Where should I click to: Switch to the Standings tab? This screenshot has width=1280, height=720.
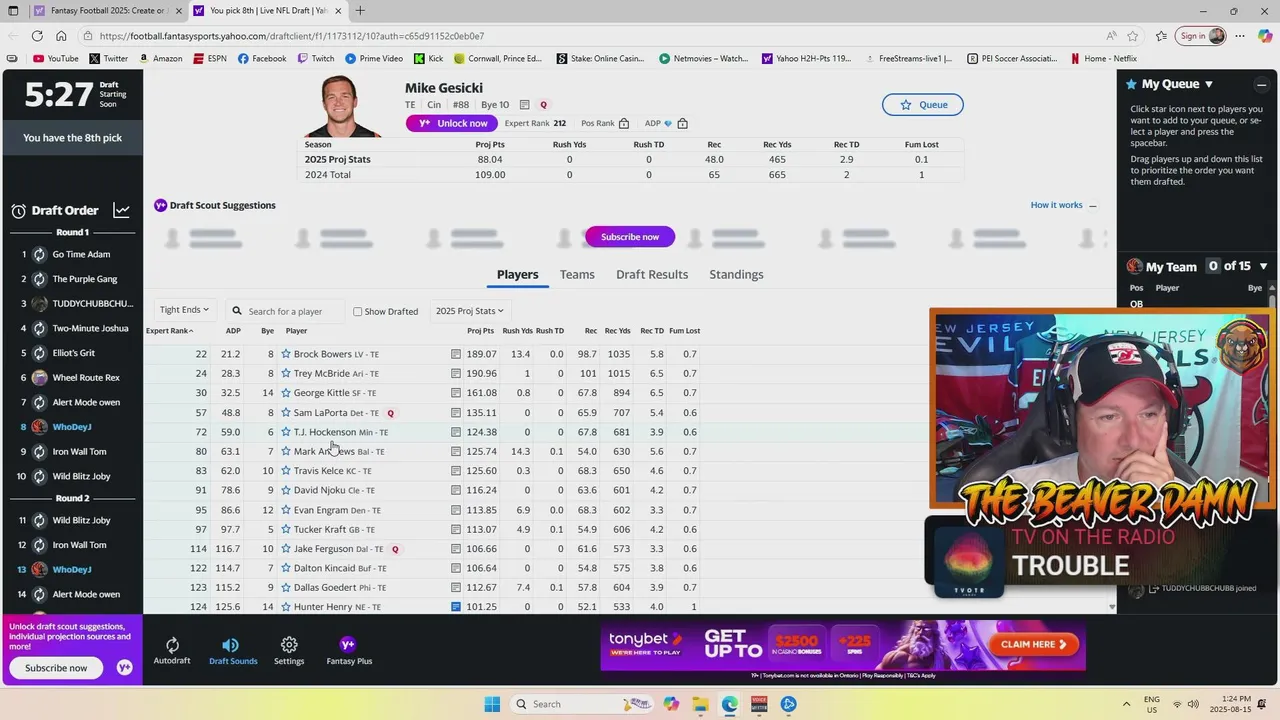point(736,274)
